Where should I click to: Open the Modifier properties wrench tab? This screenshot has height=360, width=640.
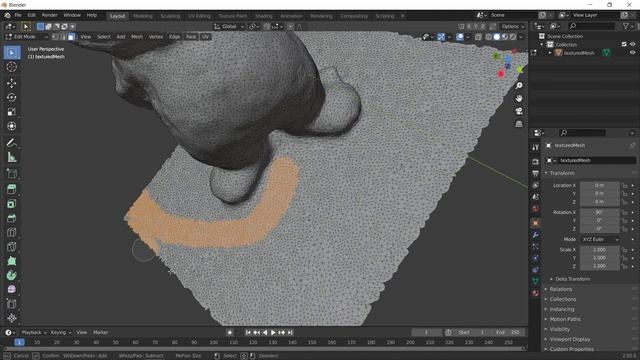(x=536, y=235)
